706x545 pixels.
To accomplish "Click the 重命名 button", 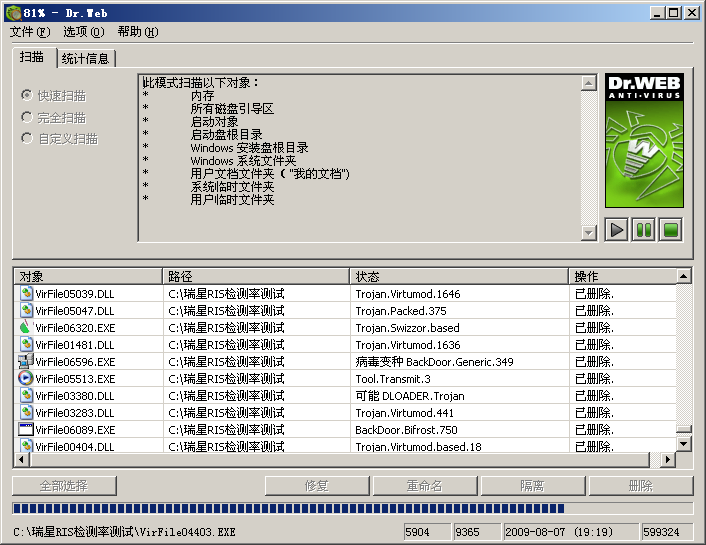I will [425, 486].
